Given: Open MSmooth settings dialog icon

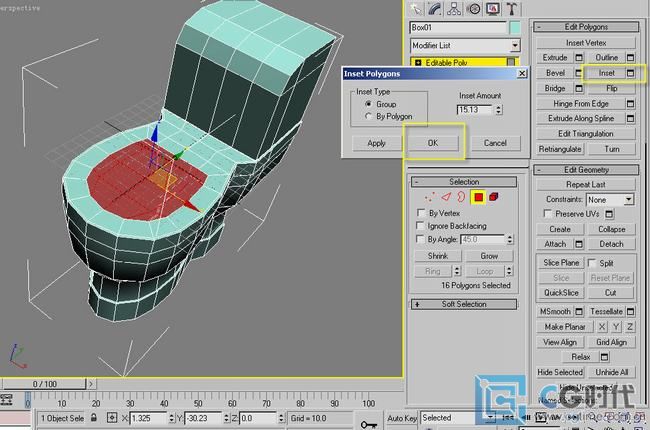Looking at the screenshot, I should [579, 311].
